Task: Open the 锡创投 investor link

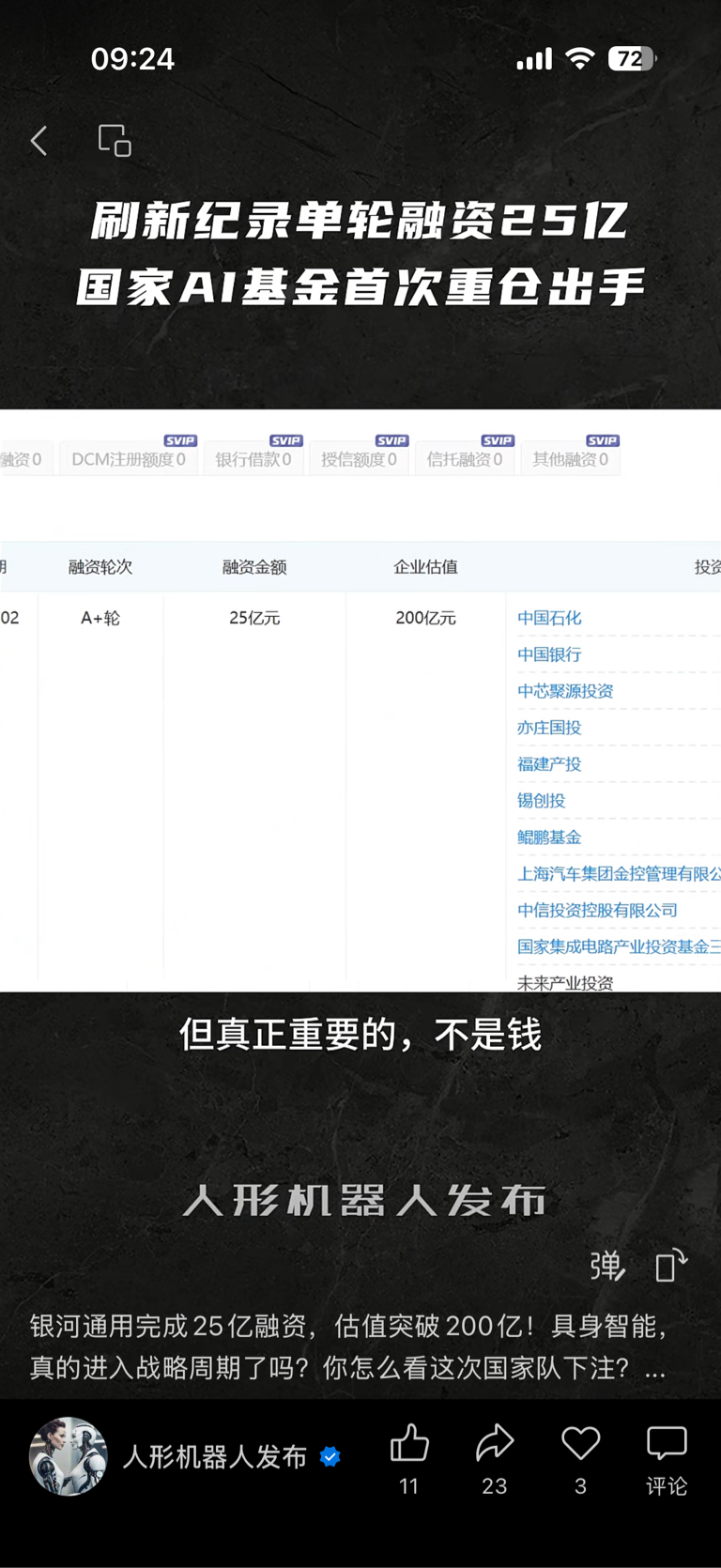Action: click(542, 801)
